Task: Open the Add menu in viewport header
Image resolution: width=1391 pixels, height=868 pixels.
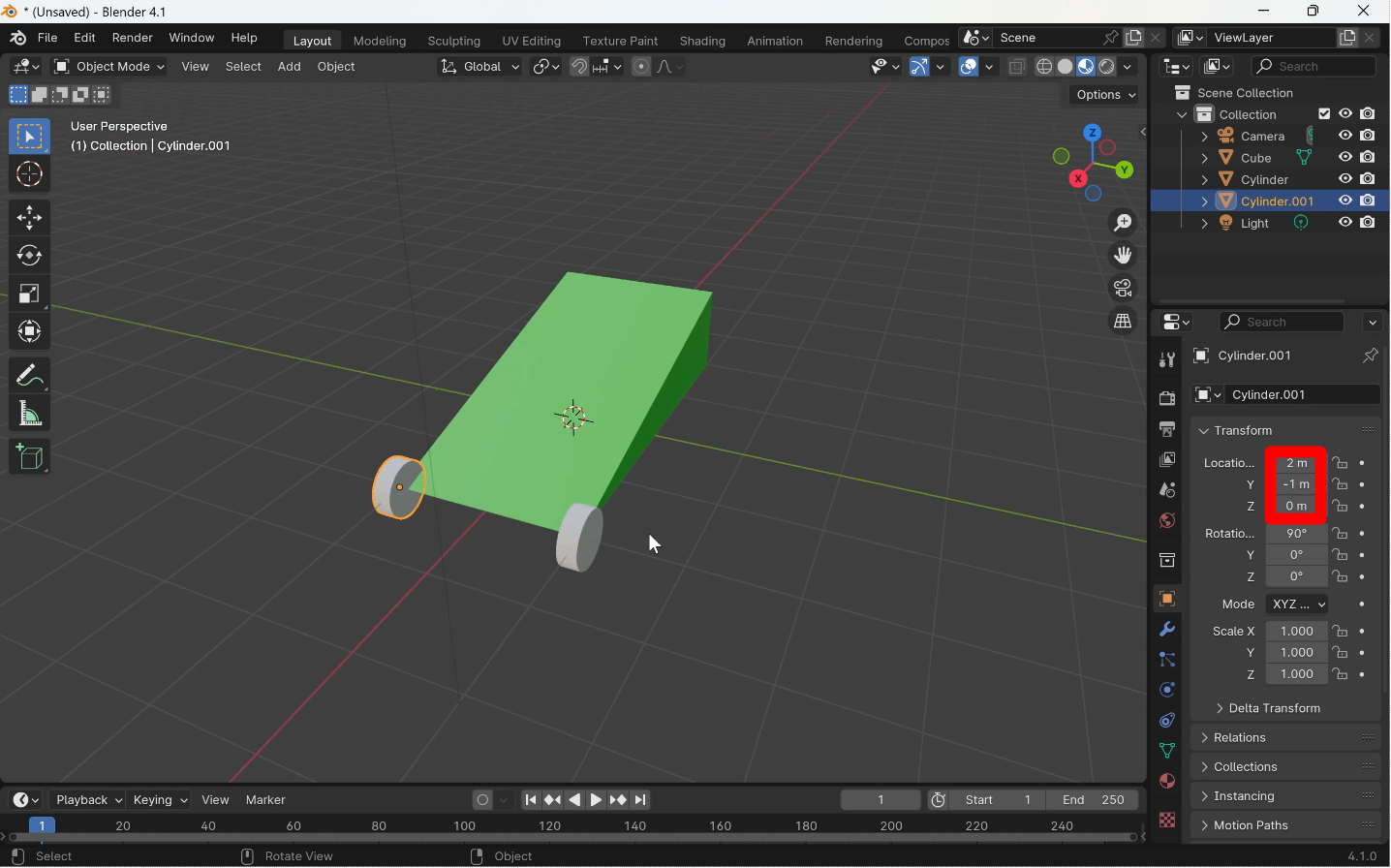Action: [x=289, y=67]
